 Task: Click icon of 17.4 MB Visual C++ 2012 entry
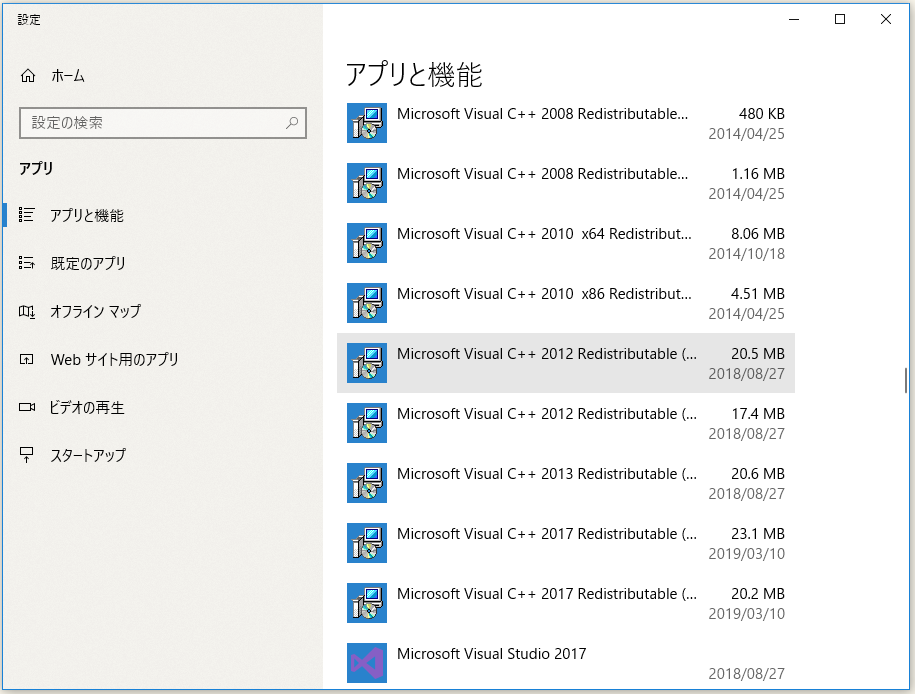(x=366, y=423)
